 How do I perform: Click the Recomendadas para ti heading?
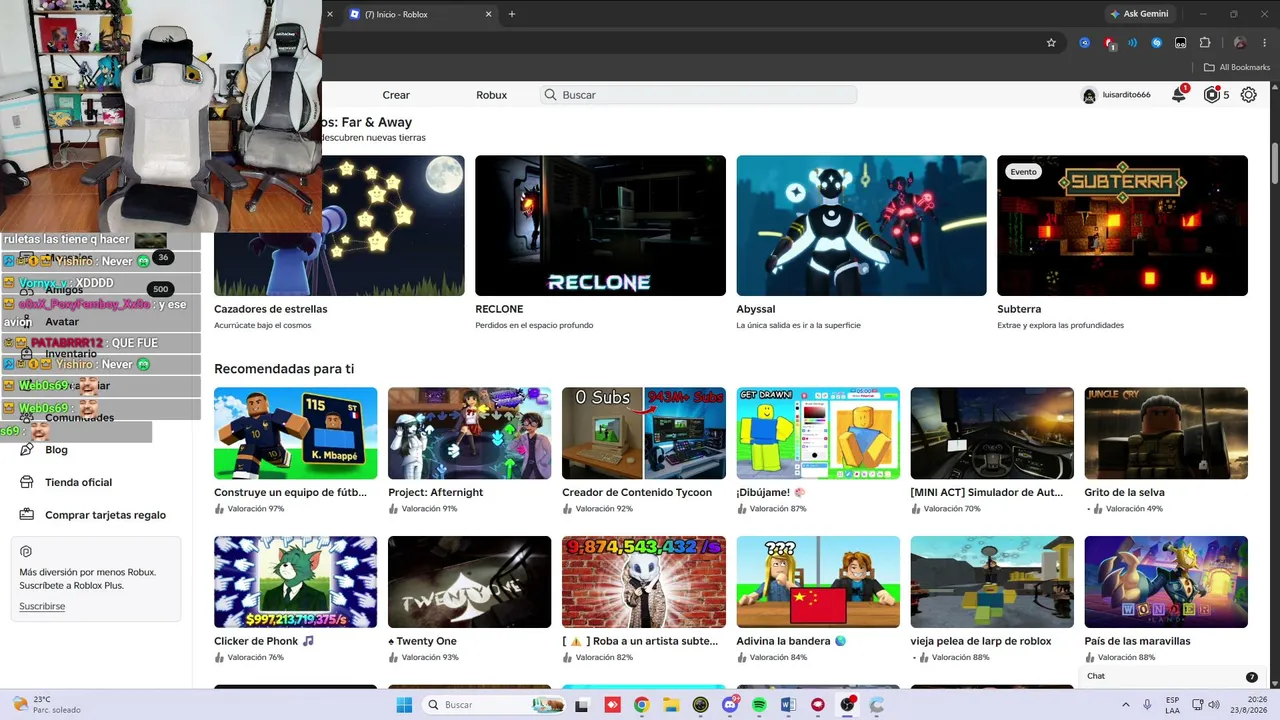pyautogui.click(x=284, y=369)
